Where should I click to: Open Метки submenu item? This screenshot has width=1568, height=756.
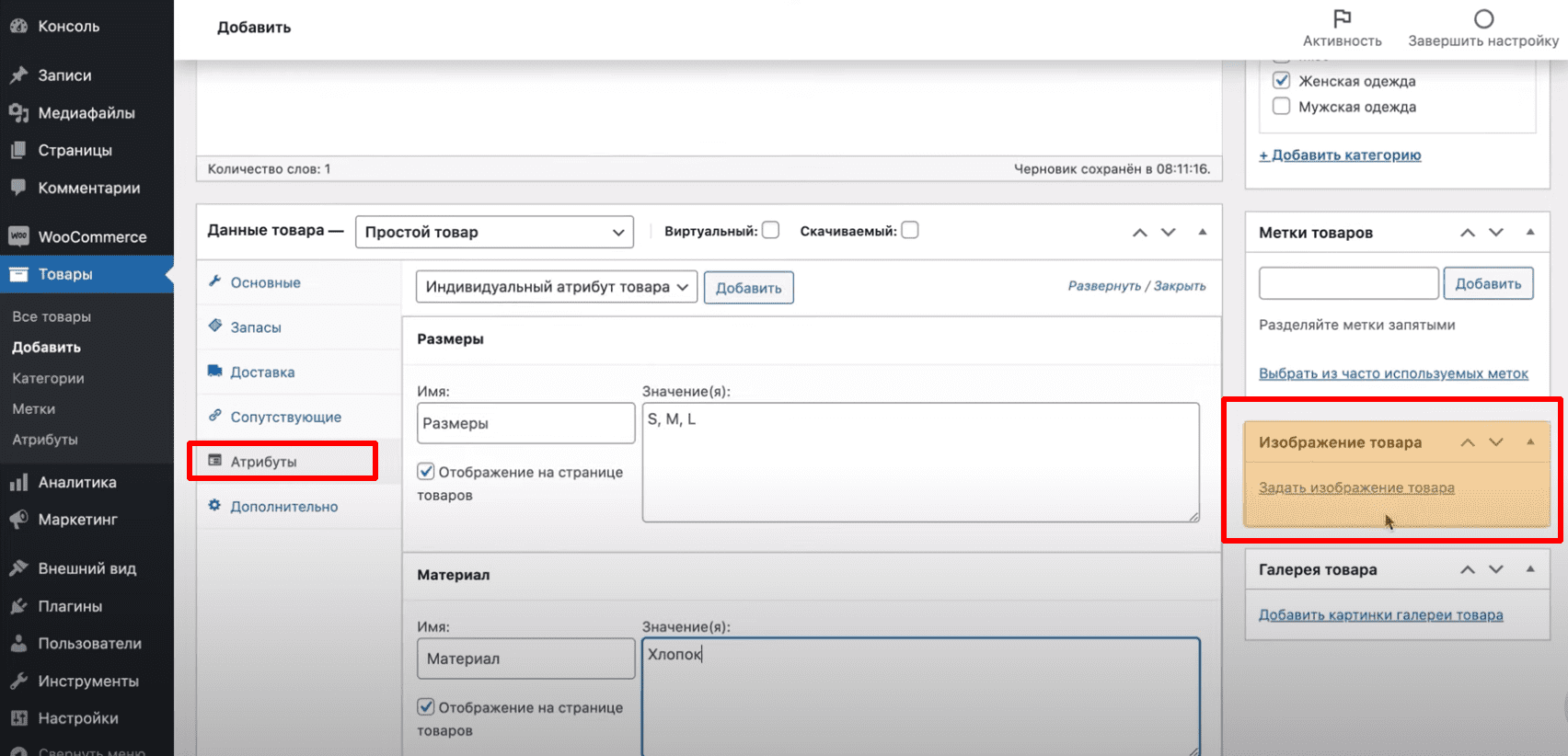click(x=33, y=408)
